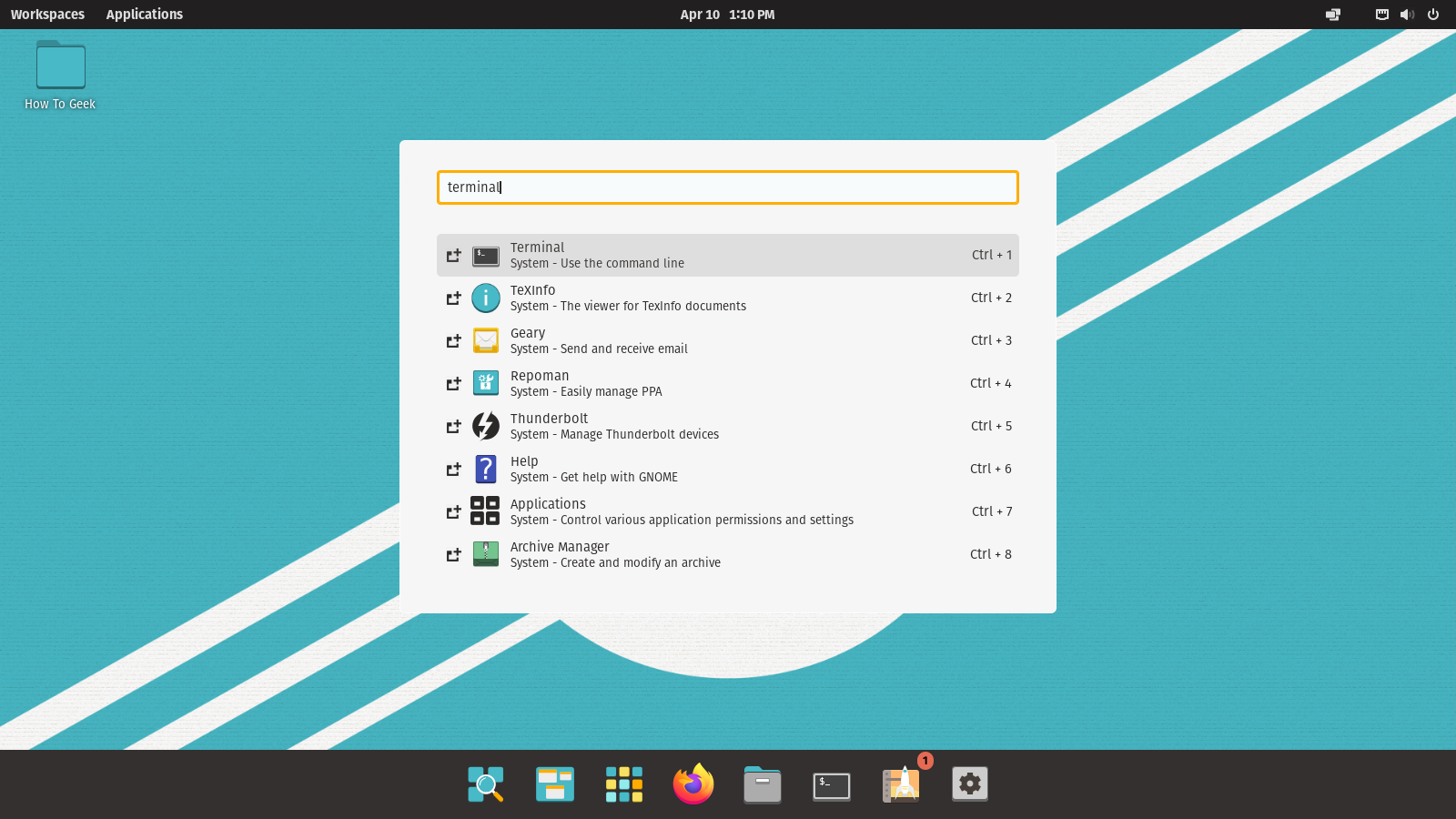This screenshot has height=819, width=1456.
Task: Select the Applications result title
Action: coord(548,504)
